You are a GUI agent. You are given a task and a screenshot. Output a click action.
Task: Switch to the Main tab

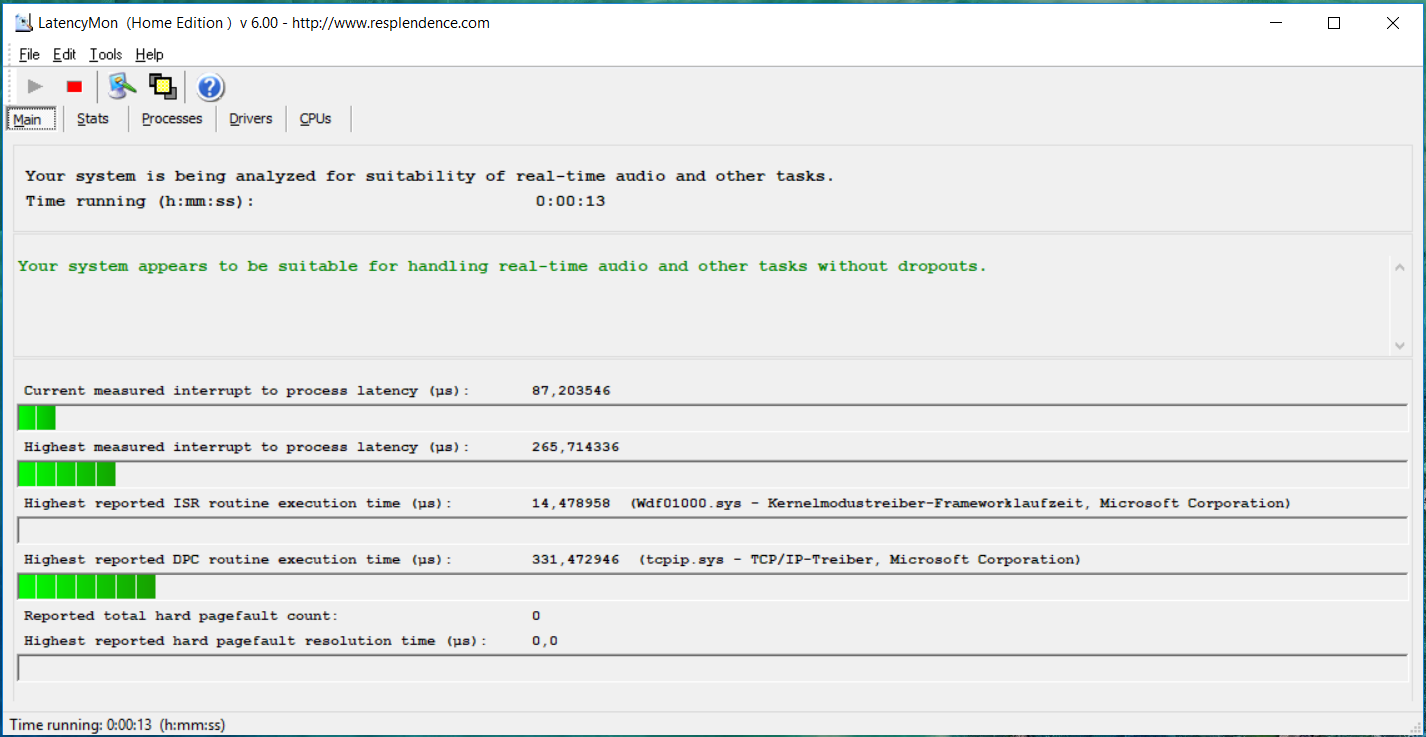(28, 120)
